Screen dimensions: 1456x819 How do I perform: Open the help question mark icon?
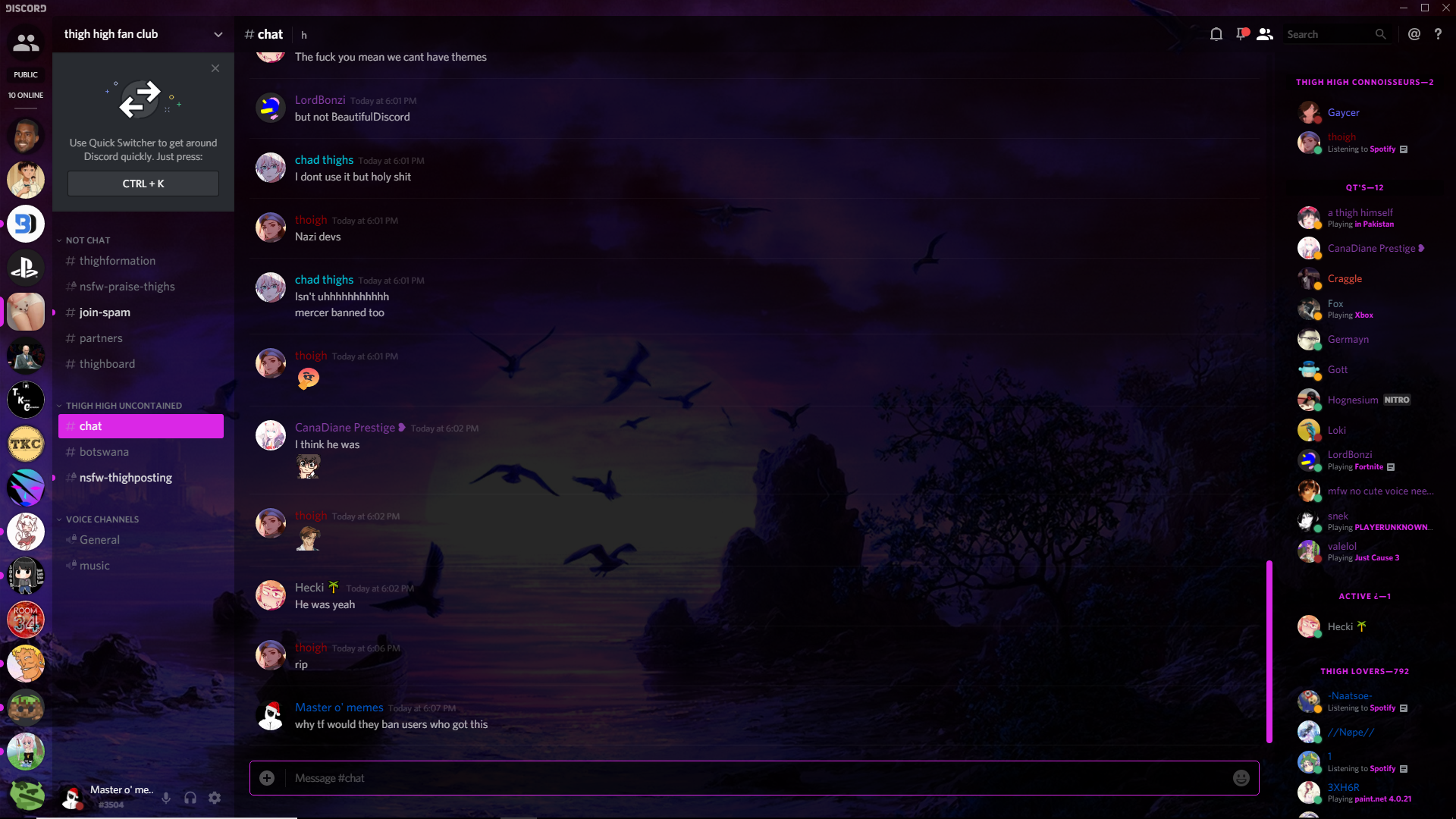coord(1438,34)
